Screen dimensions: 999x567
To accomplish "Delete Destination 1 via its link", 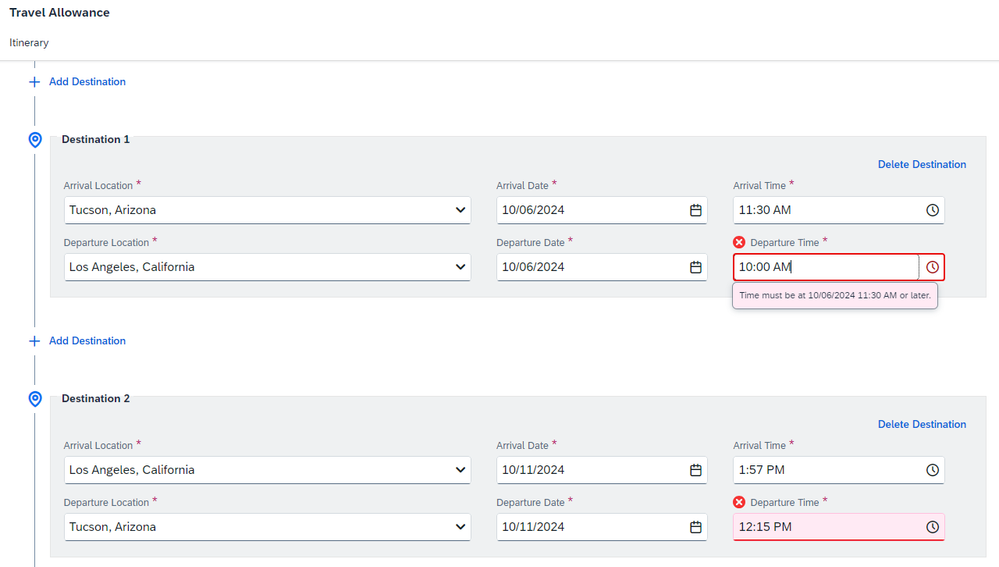I will [x=921, y=164].
